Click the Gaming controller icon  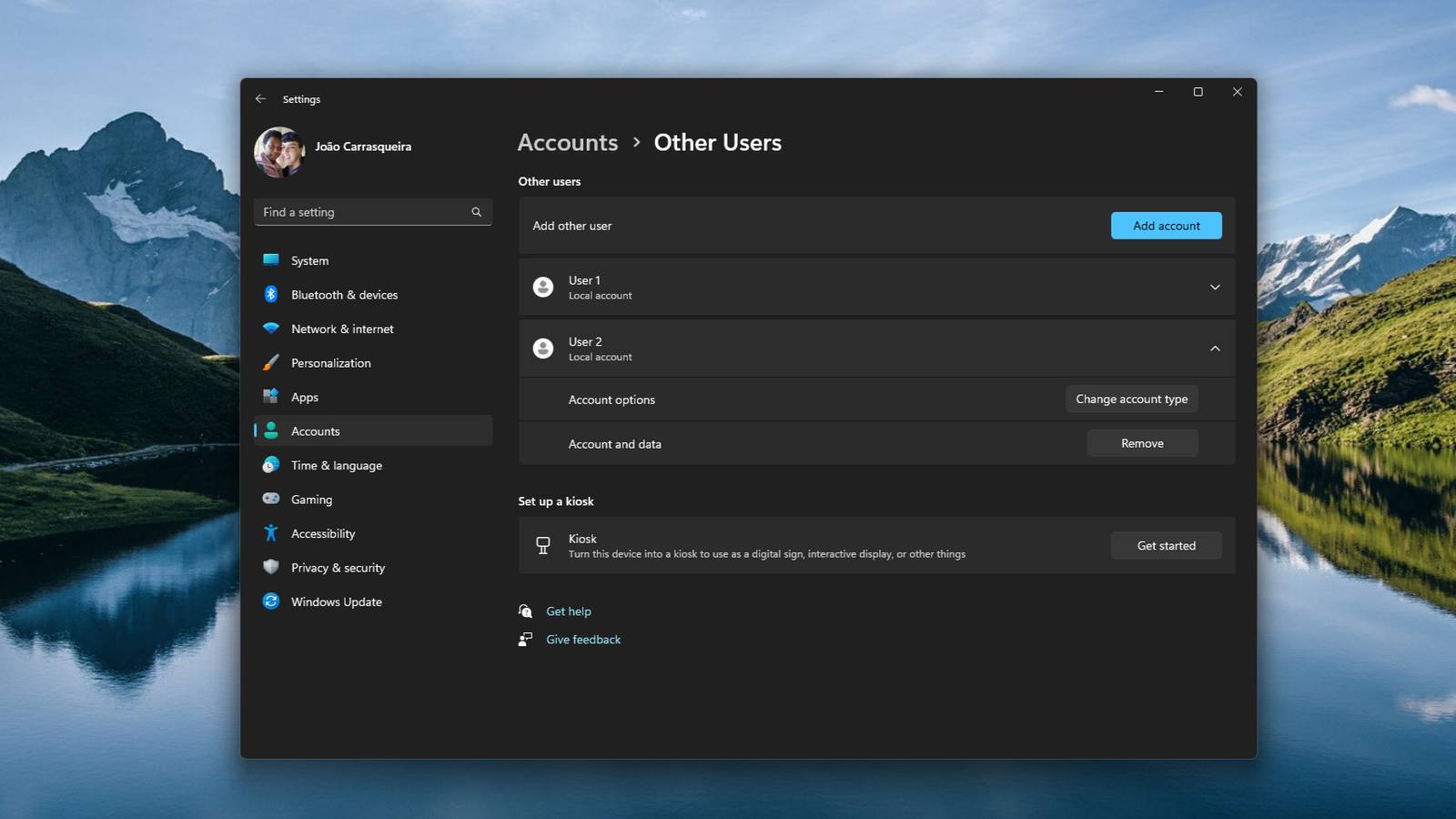tap(271, 499)
